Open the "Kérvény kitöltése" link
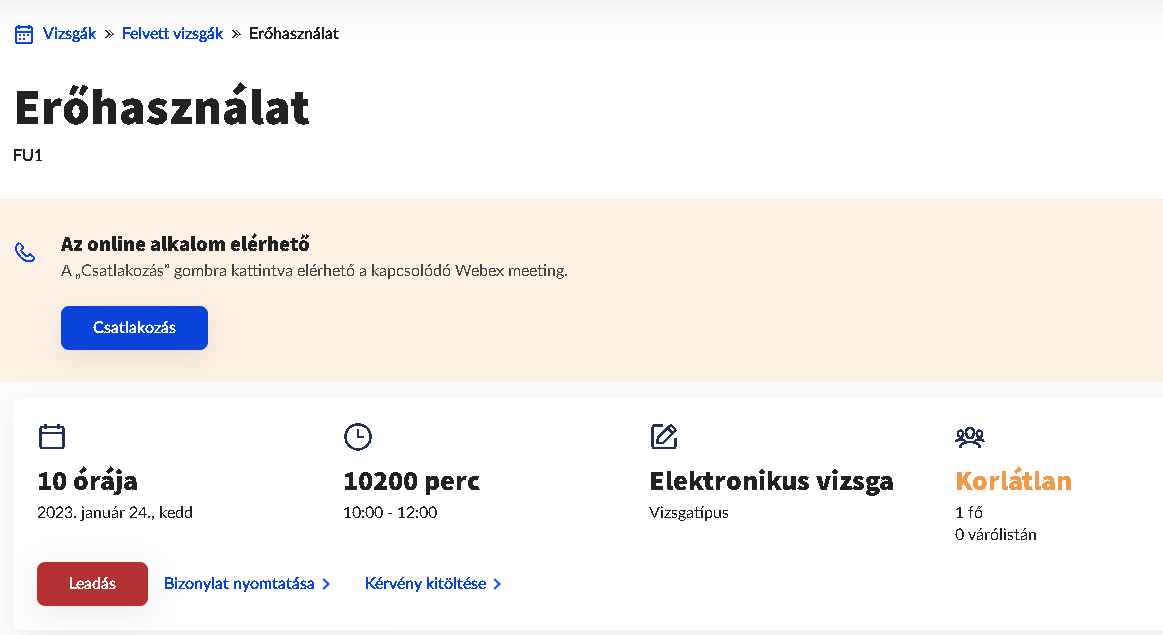 425,584
